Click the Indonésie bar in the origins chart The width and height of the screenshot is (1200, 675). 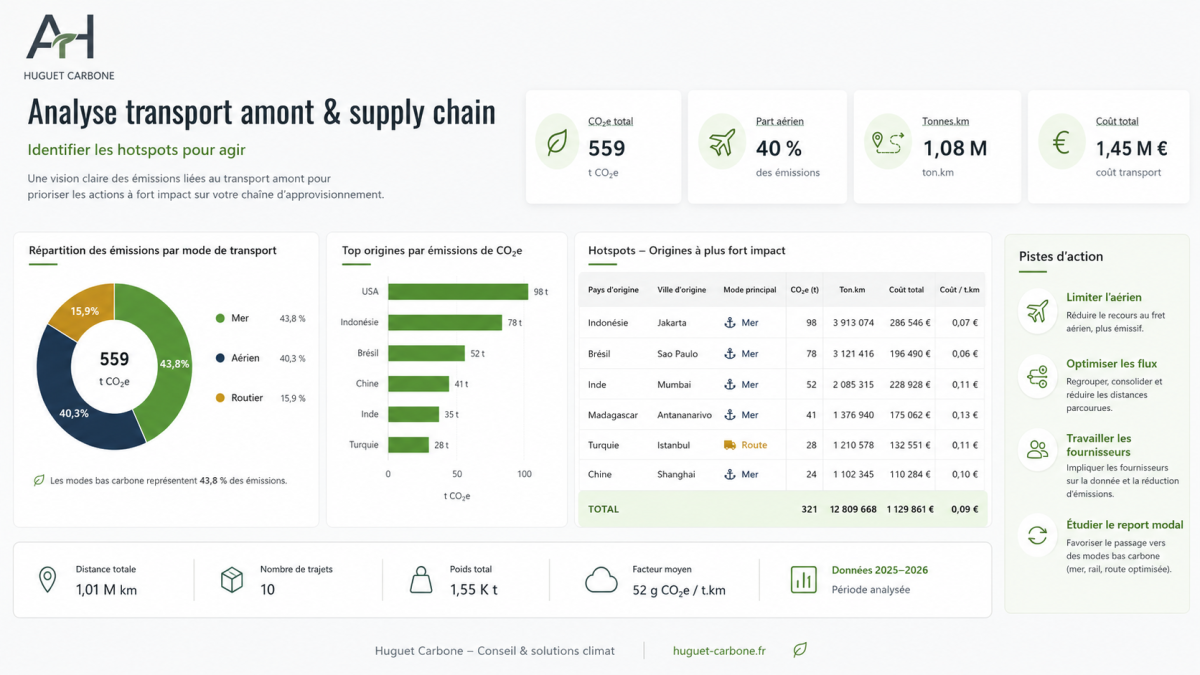(445, 322)
